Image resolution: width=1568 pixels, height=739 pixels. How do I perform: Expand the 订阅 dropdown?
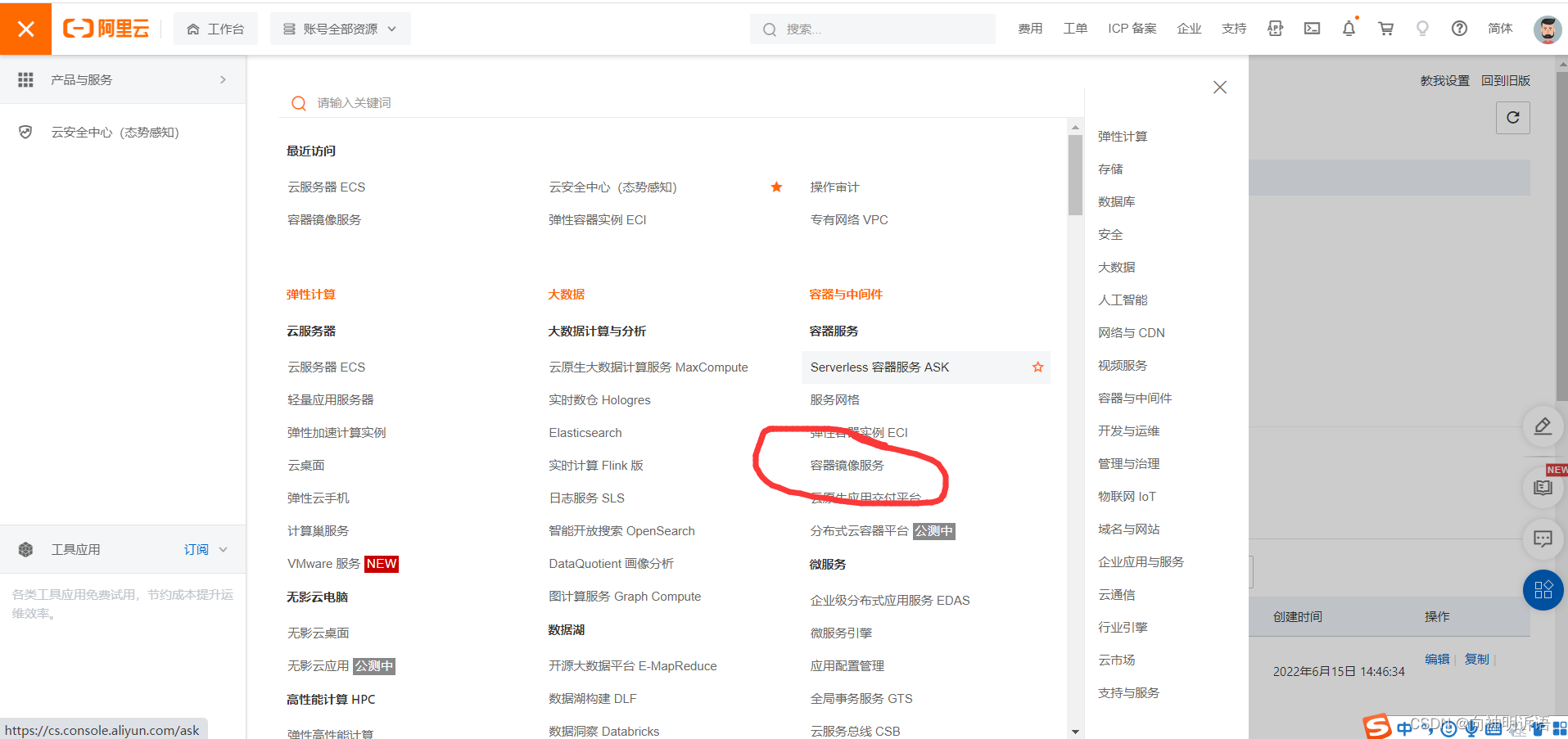(x=206, y=549)
